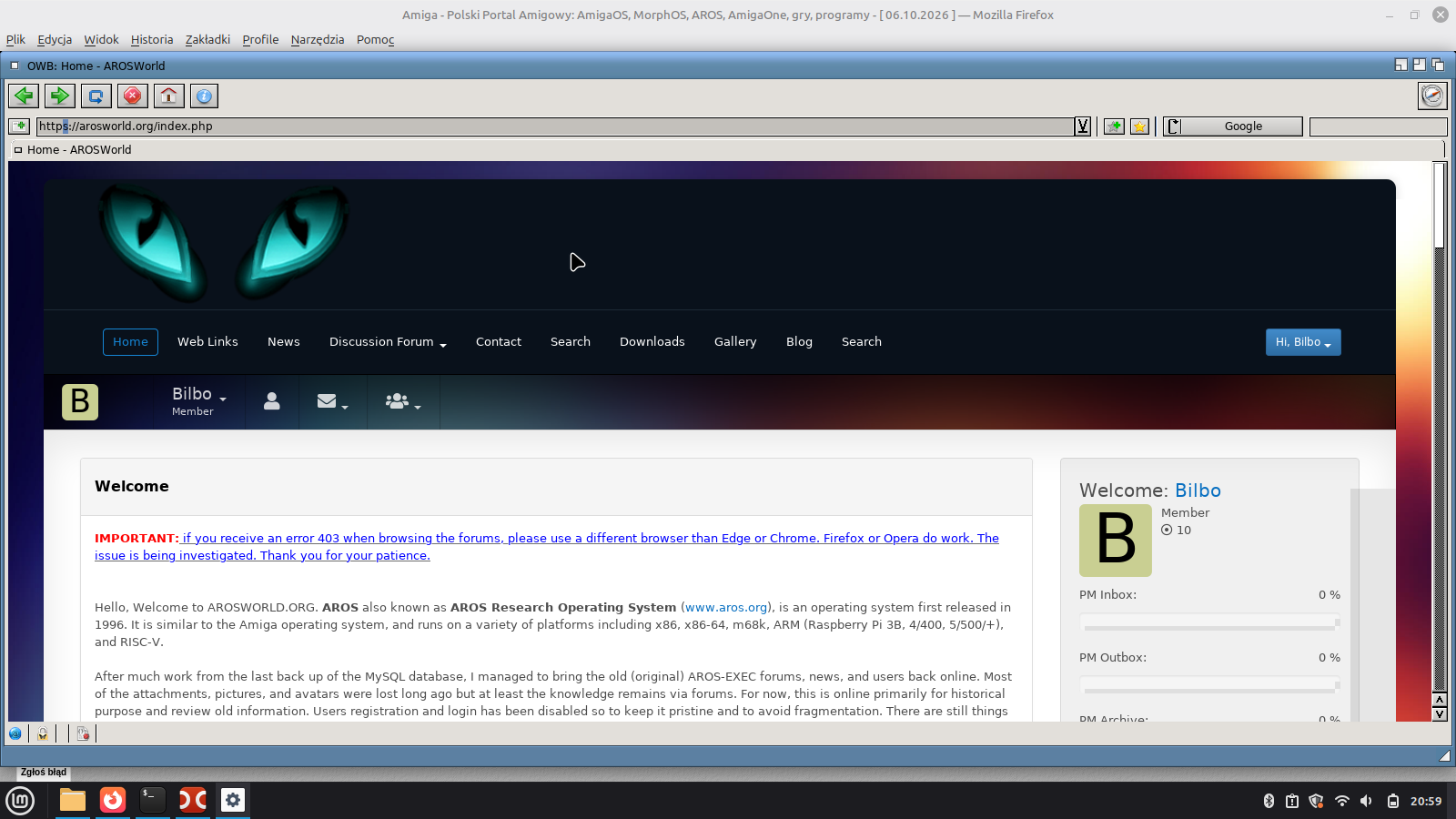
Task: Launch the terminal from the taskbar
Action: [x=153, y=800]
